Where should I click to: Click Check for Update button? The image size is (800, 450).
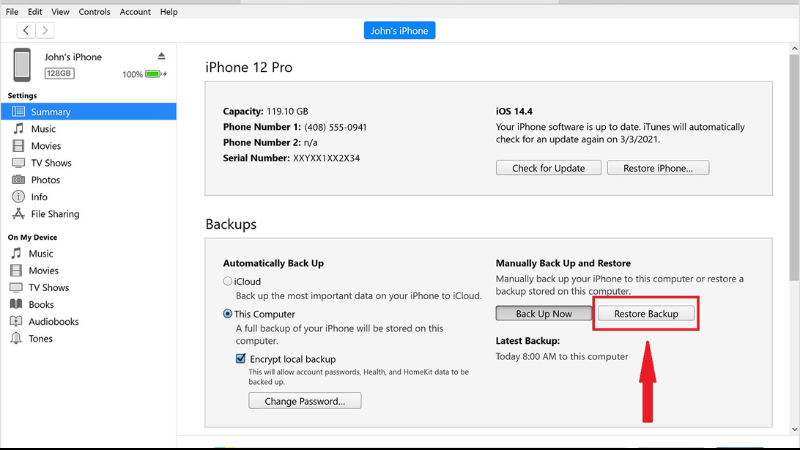[548, 168]
